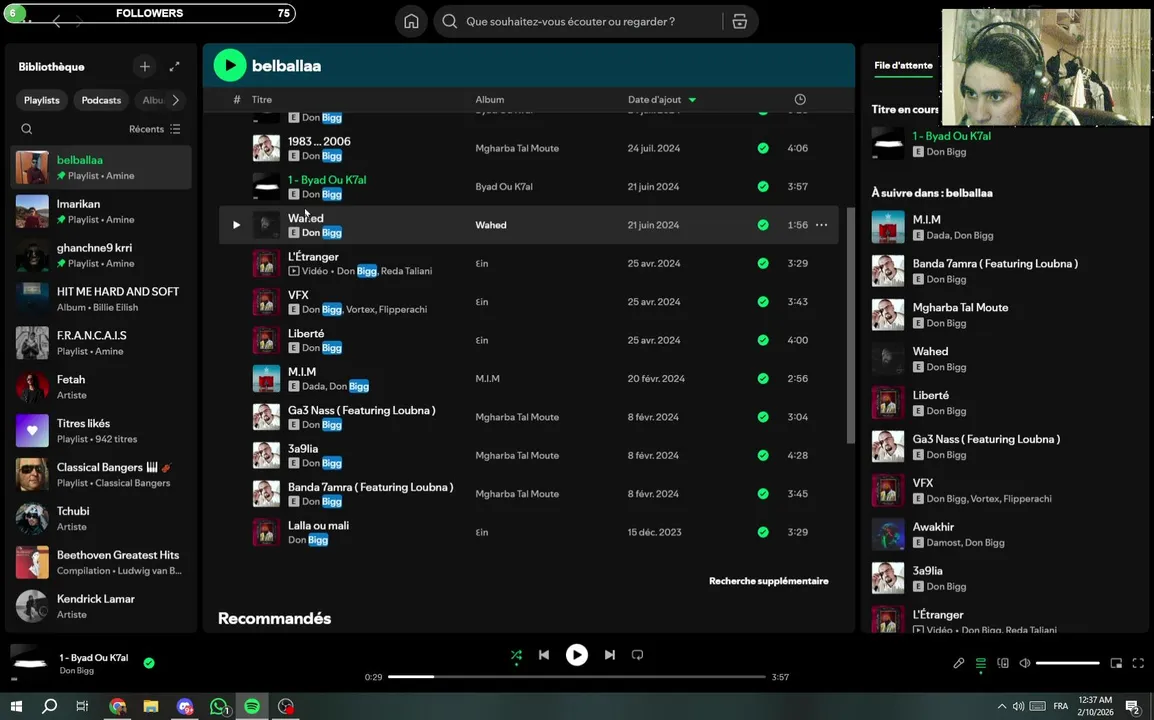The width and height of the screenshot is (1154, 720).
Task: Open the lyrics microphone icon
Action: click(x=958, y=663)
